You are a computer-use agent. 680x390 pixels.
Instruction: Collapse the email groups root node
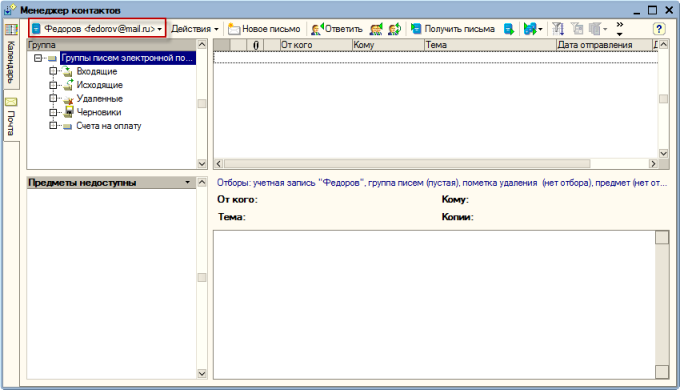click(38, 58)
